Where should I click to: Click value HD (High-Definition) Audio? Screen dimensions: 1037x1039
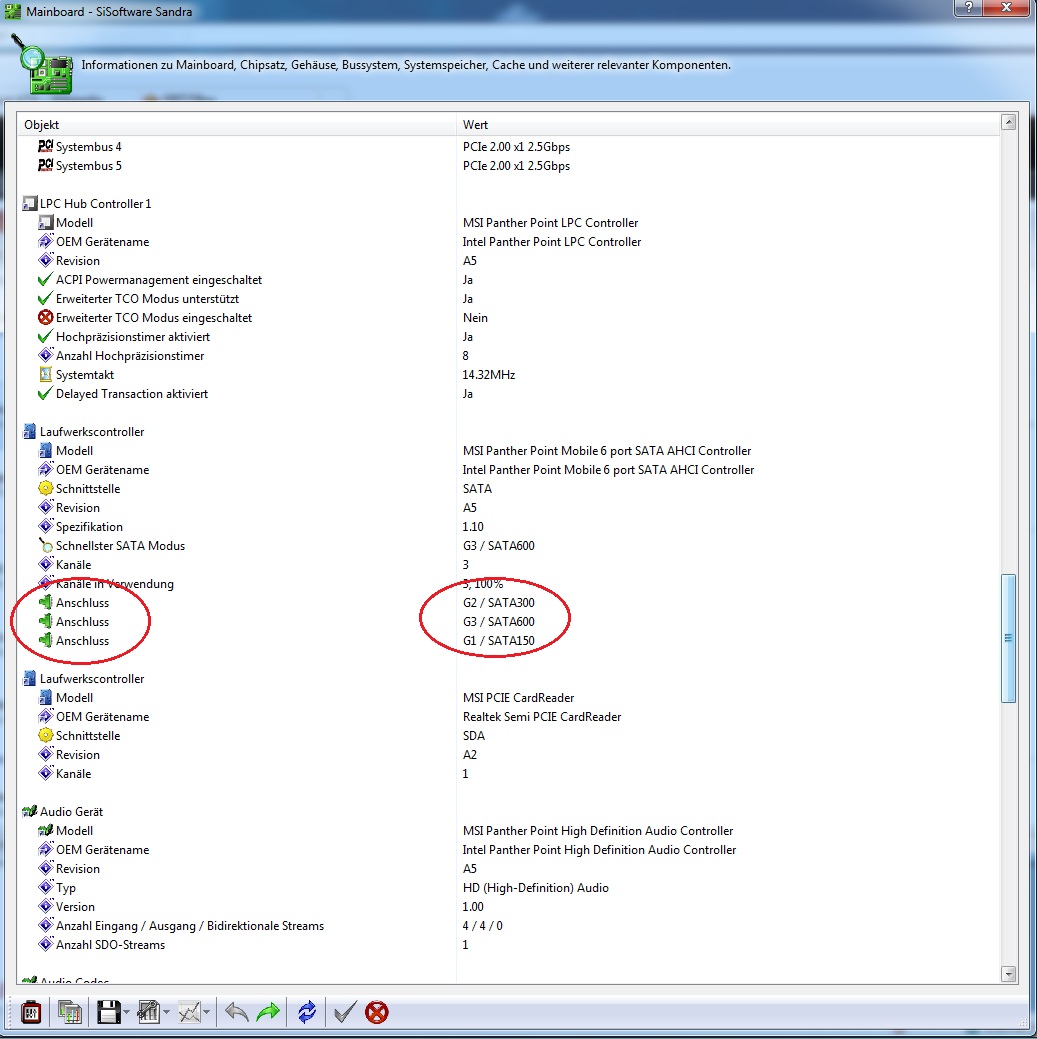point(535,888)
